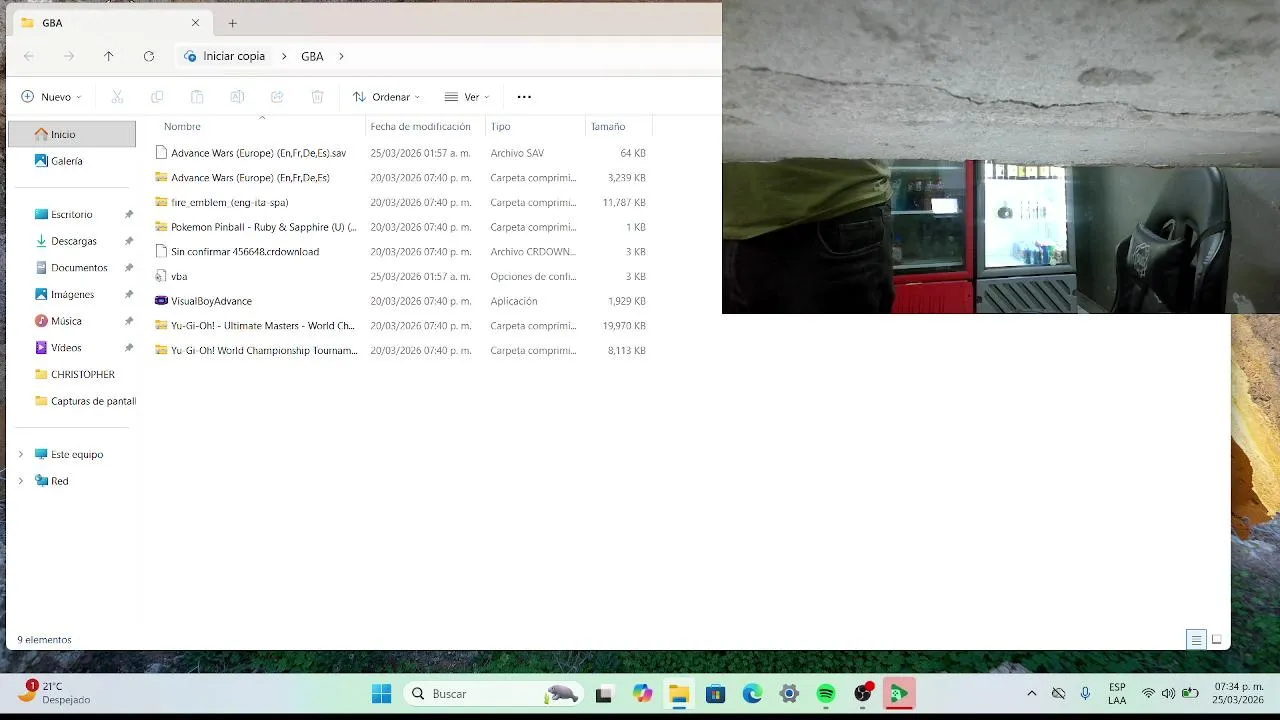Viewport: 1280px width, 720px height.
Task: Sort by Tipo column header
Action: (x=500, y=127)
